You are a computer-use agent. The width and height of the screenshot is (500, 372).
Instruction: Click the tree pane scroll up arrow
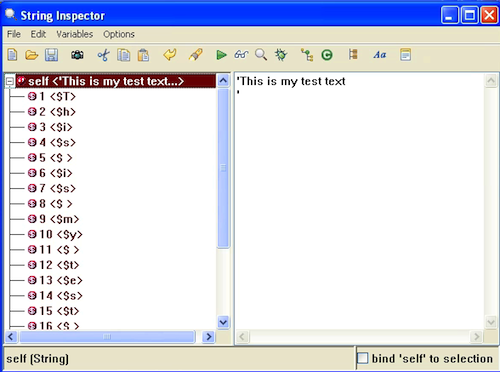pos(223,81)
